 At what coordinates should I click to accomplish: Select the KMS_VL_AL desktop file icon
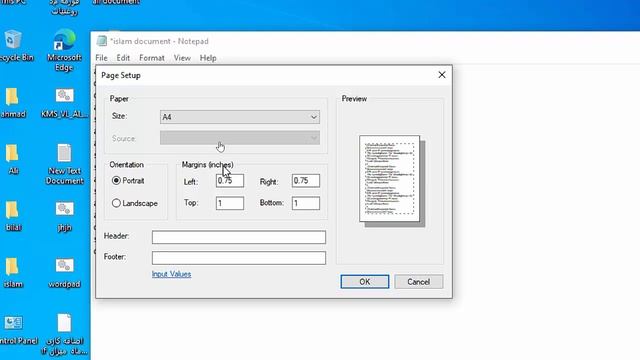click(64, 103)
